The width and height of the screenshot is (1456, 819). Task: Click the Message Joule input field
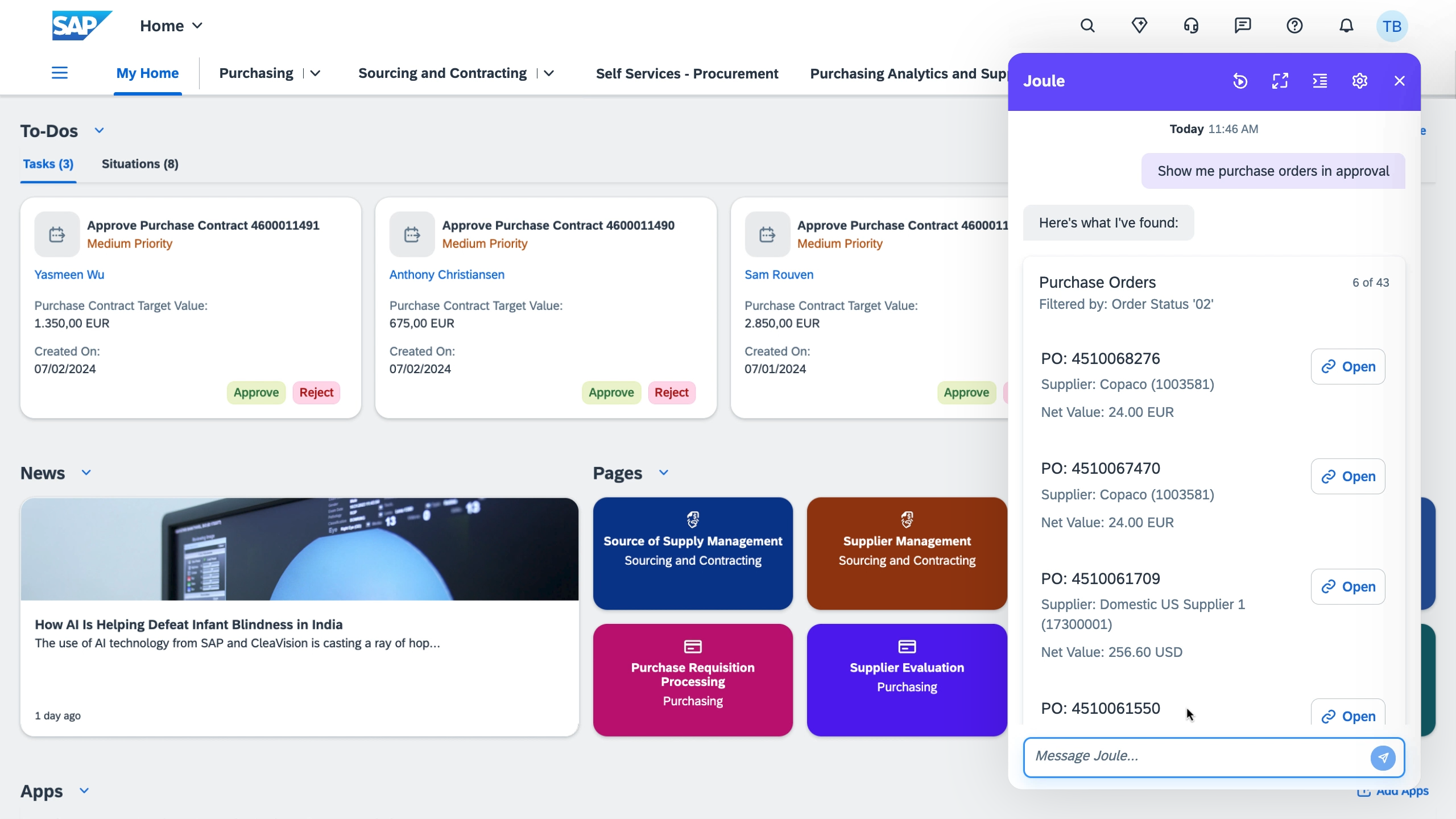point(1194,756)
